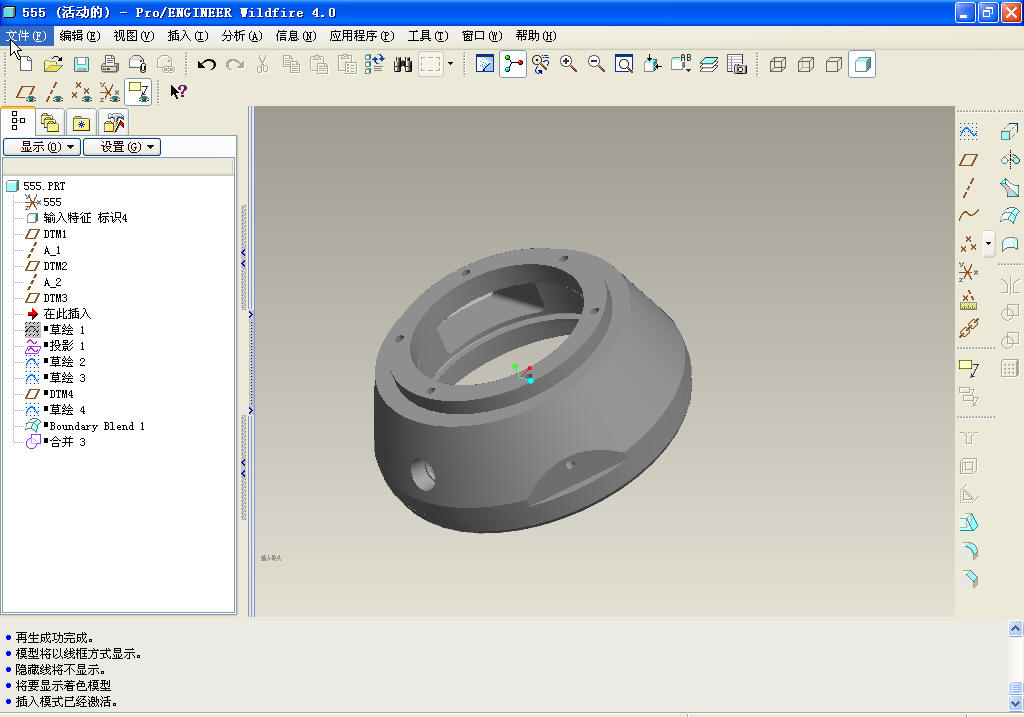Click the Regenerate model icon
The image size is (1024, 717).
[375, 64]
